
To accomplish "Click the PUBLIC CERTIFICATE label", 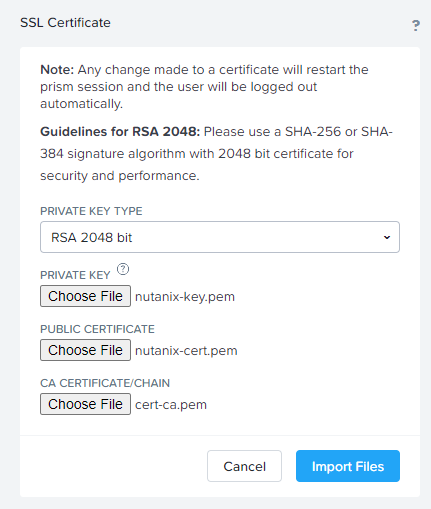I will [x=97, y=329].
